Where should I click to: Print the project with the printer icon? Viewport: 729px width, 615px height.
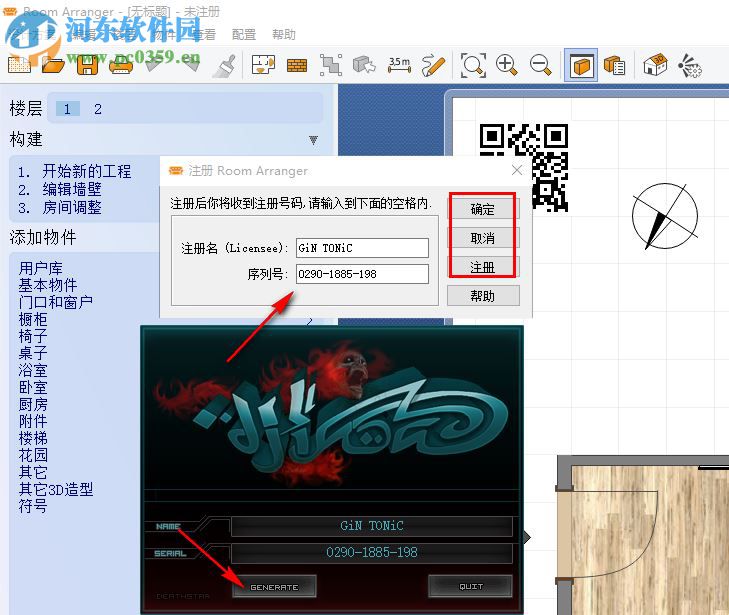coord(121,65)
